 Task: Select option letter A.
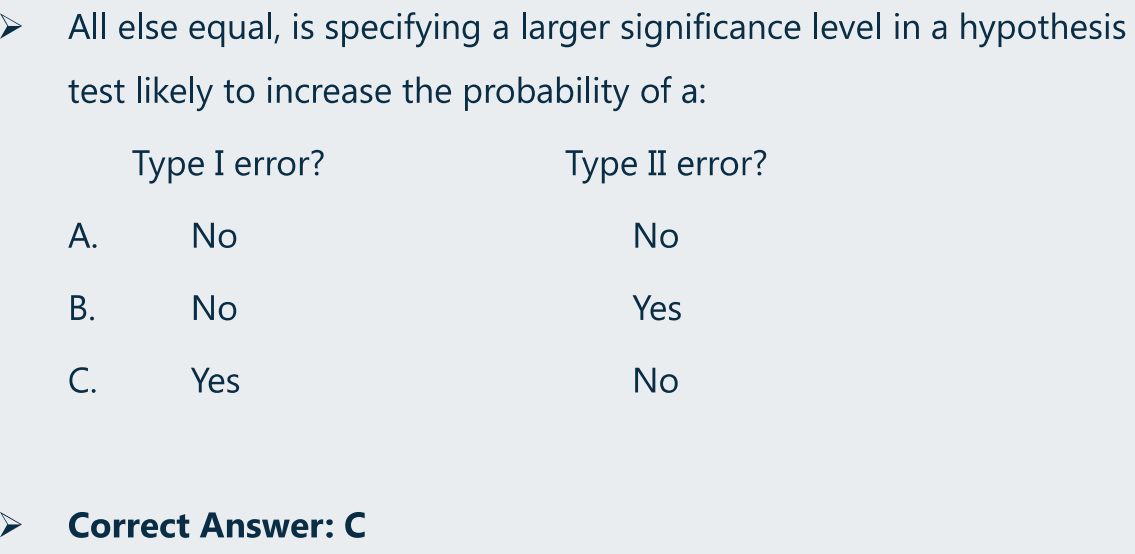(x=83, y=236)
